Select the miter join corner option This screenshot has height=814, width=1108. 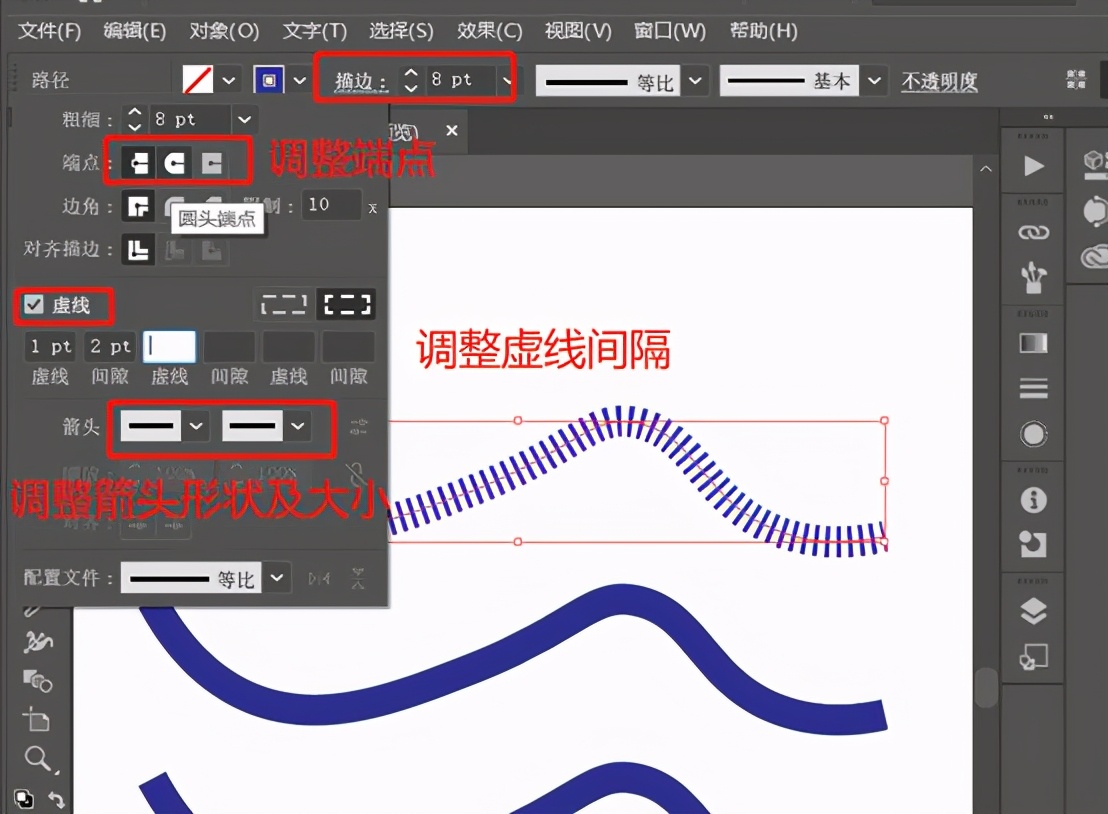pyautogui.click(x=138, y=206)
